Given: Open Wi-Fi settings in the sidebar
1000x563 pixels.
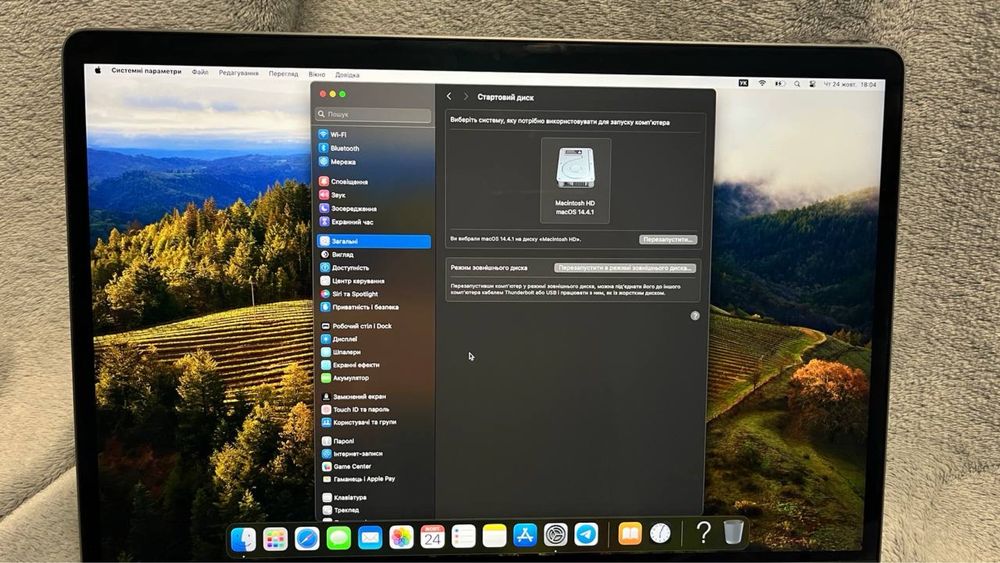Looking at the screenshot, I should coord(374,135).
